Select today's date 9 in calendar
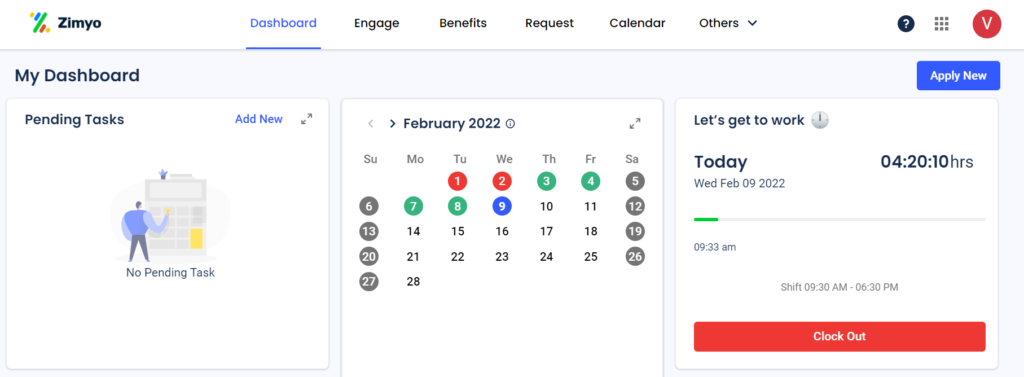Viewport: 1024px width, 377px height. tap(502, 206)
